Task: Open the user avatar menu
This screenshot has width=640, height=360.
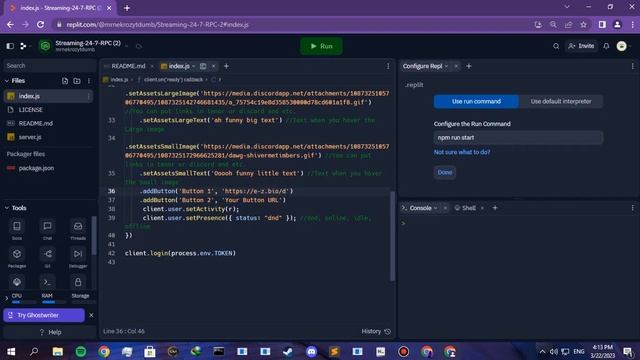Action: (x=622, y=46)
